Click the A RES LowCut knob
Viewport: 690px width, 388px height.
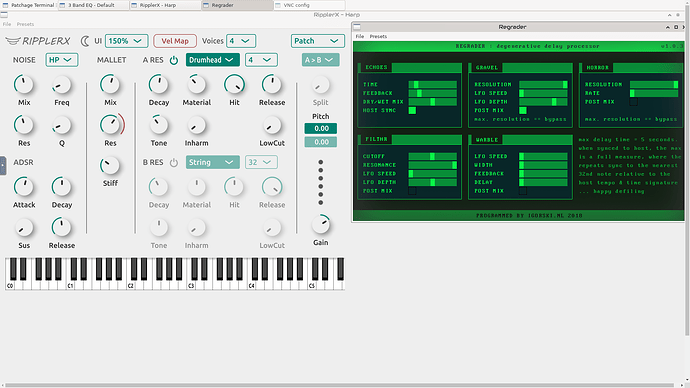(x=272, y=125)
